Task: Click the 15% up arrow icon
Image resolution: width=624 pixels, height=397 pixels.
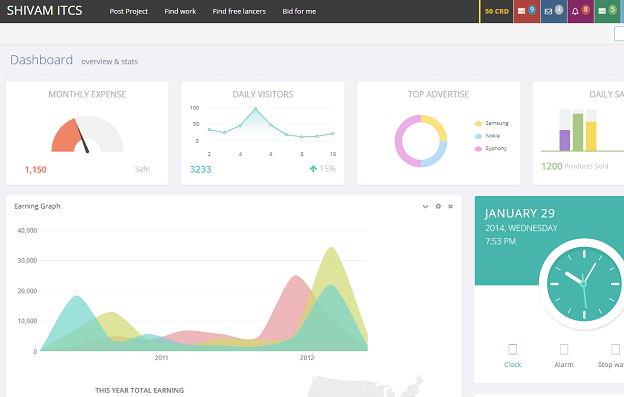Action: click(313, 169)
